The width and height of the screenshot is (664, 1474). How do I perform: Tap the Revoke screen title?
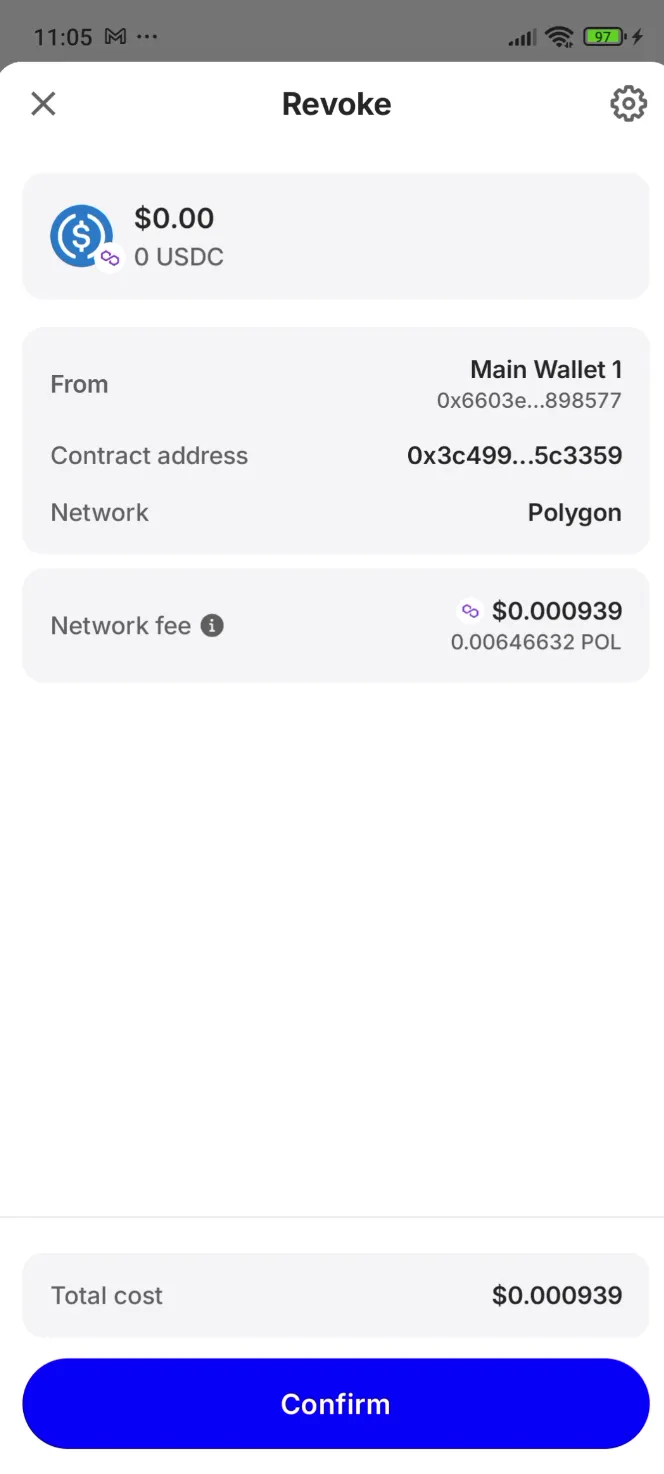click(336, 103)
